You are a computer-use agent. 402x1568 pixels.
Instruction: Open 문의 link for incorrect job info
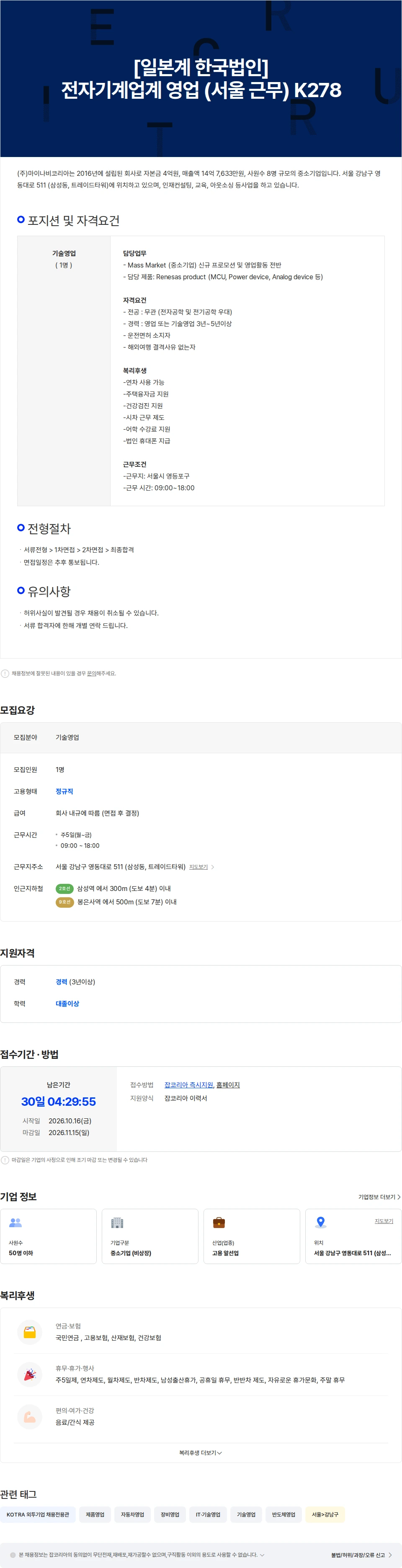tap(91, 673)
